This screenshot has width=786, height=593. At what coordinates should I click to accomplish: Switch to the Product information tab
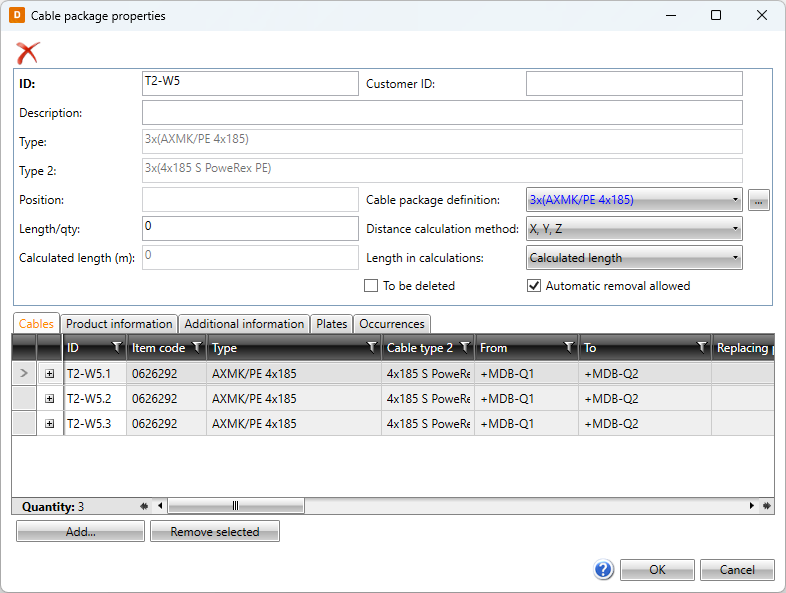tap(119, 324)
